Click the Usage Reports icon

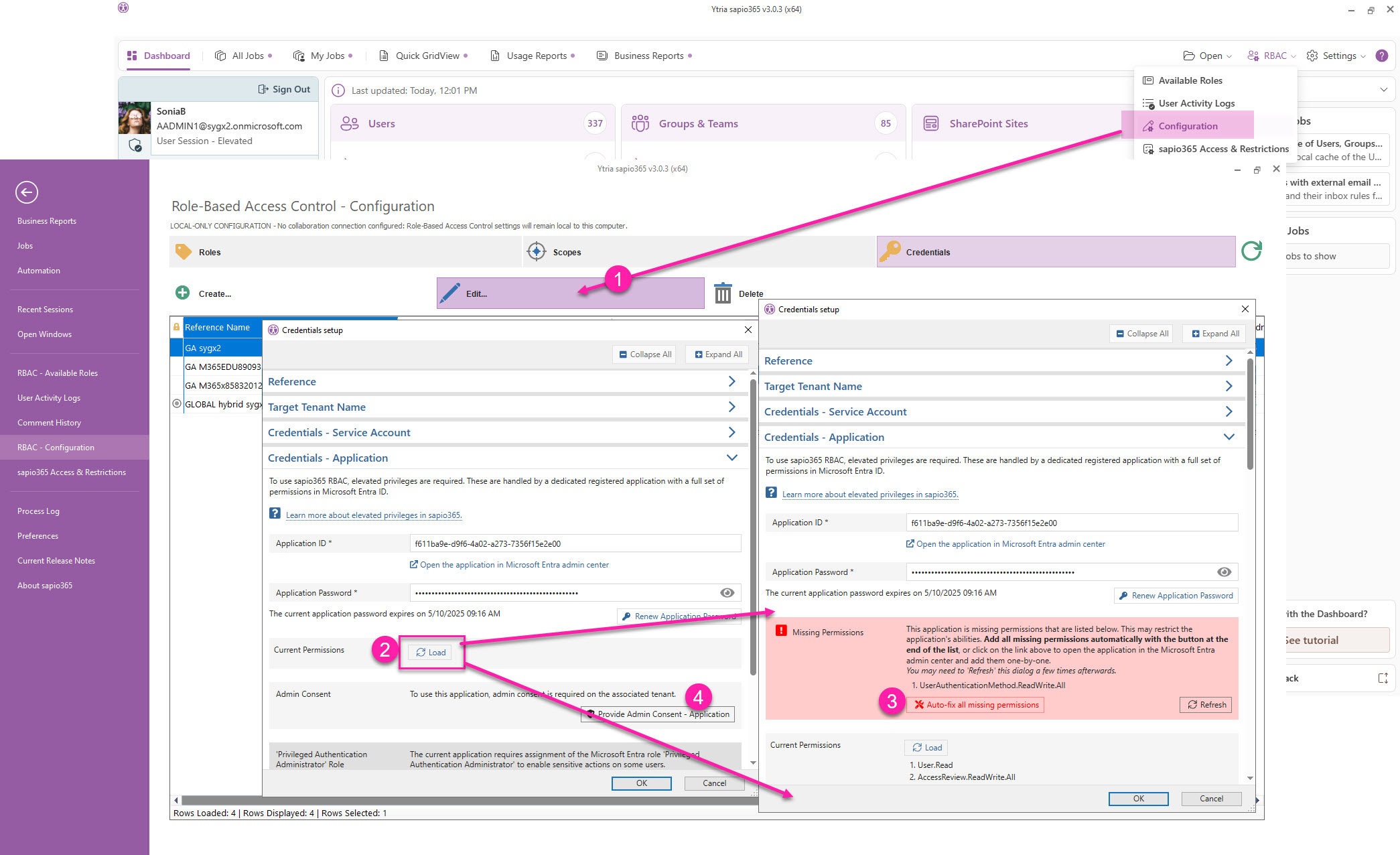click(x=496, y=56)
